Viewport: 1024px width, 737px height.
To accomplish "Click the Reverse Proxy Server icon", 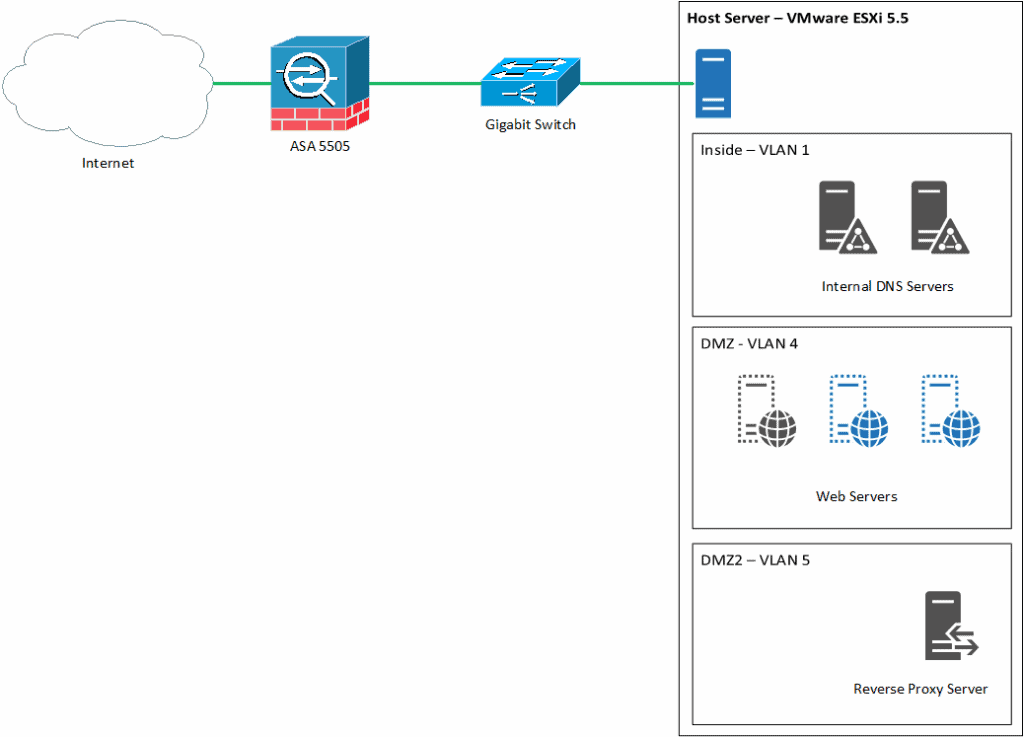I will tap(952, 626).
